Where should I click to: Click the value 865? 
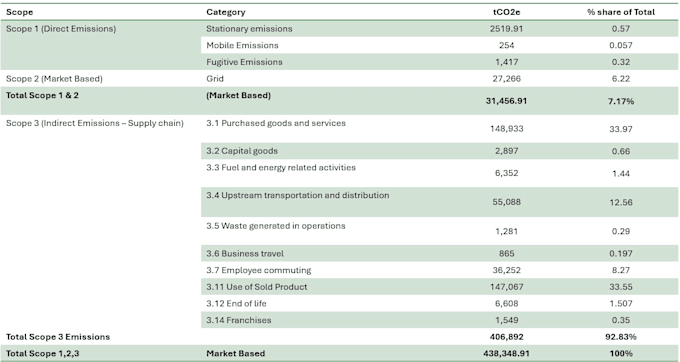click(507, 254)
